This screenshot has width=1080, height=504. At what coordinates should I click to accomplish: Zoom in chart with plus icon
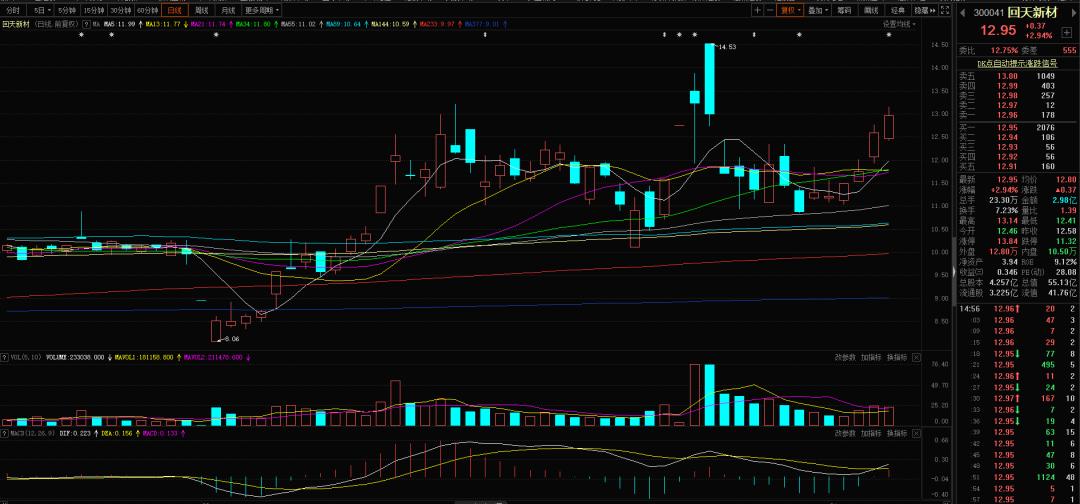(x=758, y=10)
